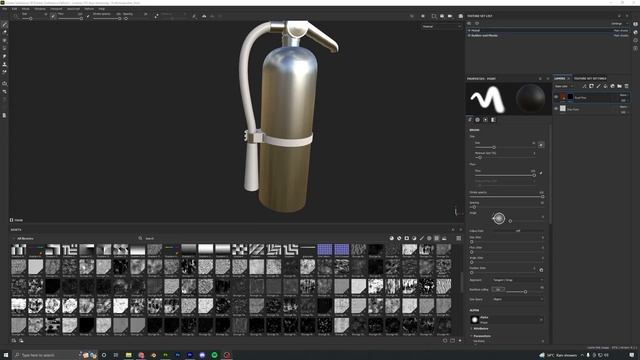
Task: Click the topmost icon in right-edge dock
Action: click(x=636, y=24)
